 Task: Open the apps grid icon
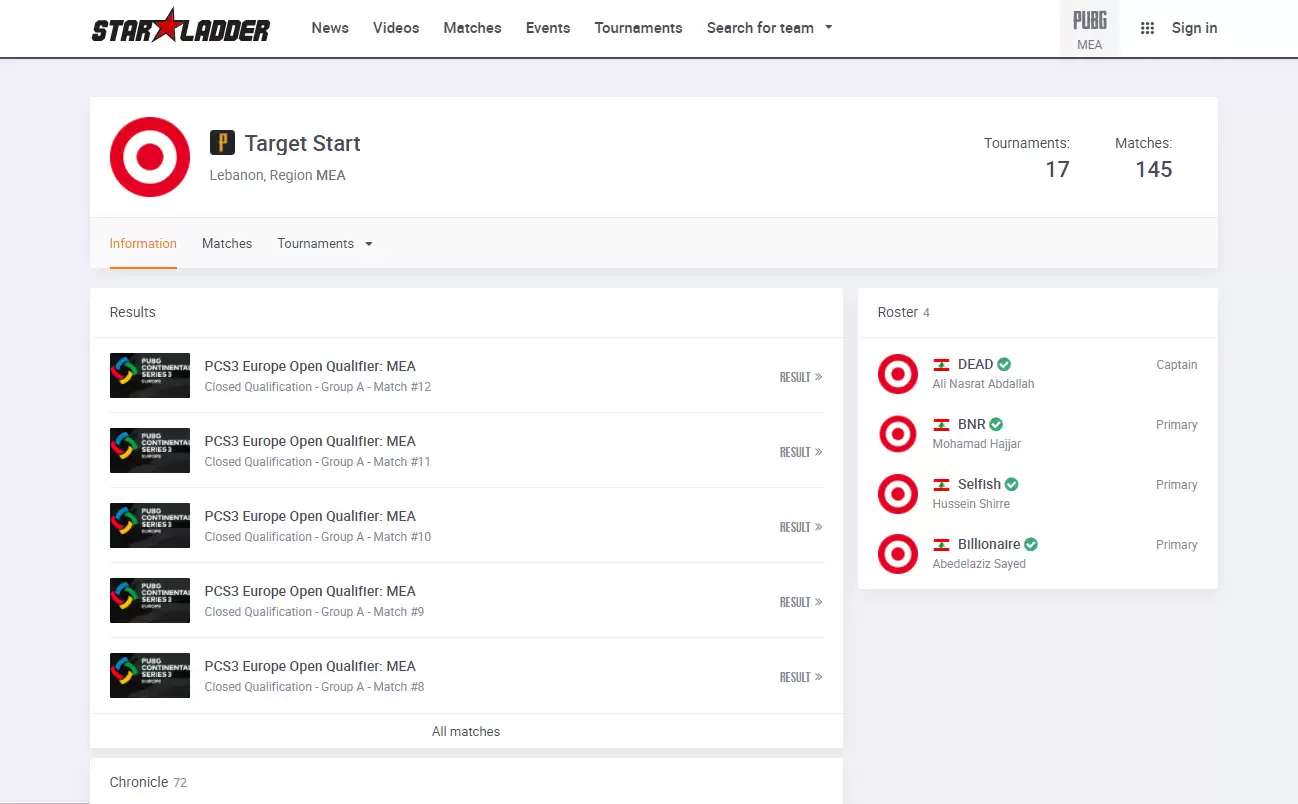[x=1147, y=28]
